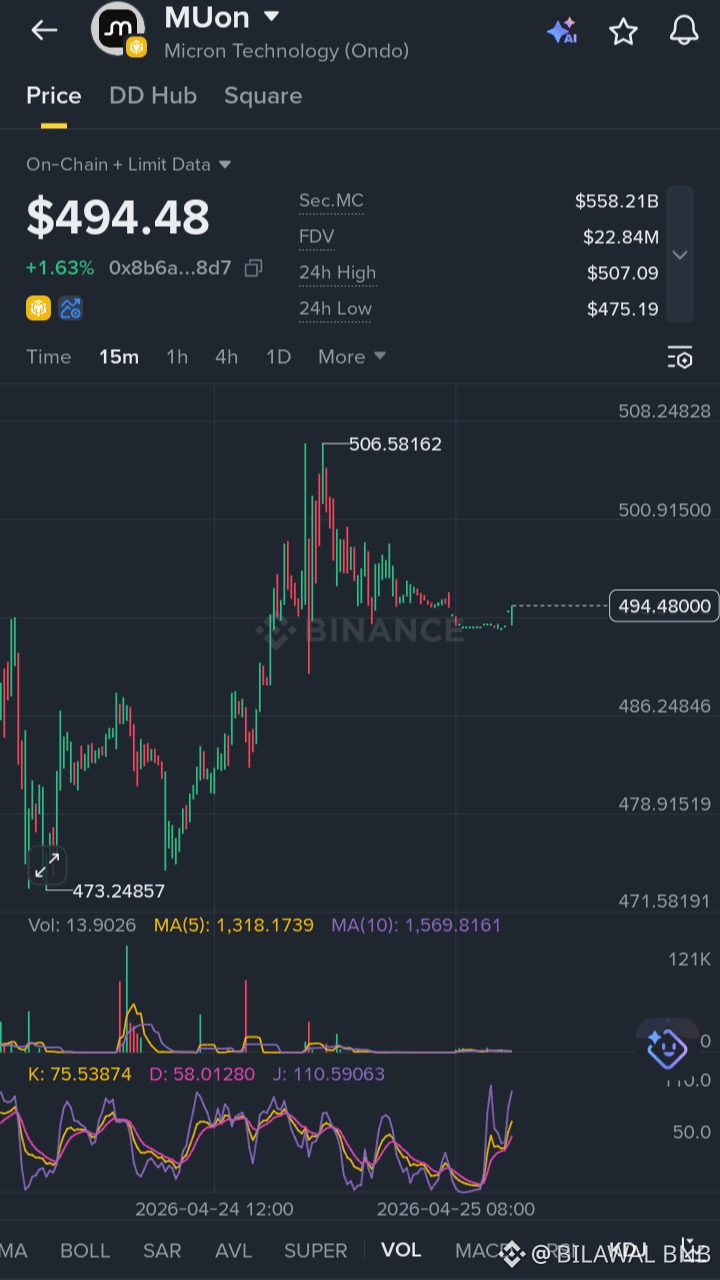
Task: Tap the blue chart badge icon
Action: (70, 308)
